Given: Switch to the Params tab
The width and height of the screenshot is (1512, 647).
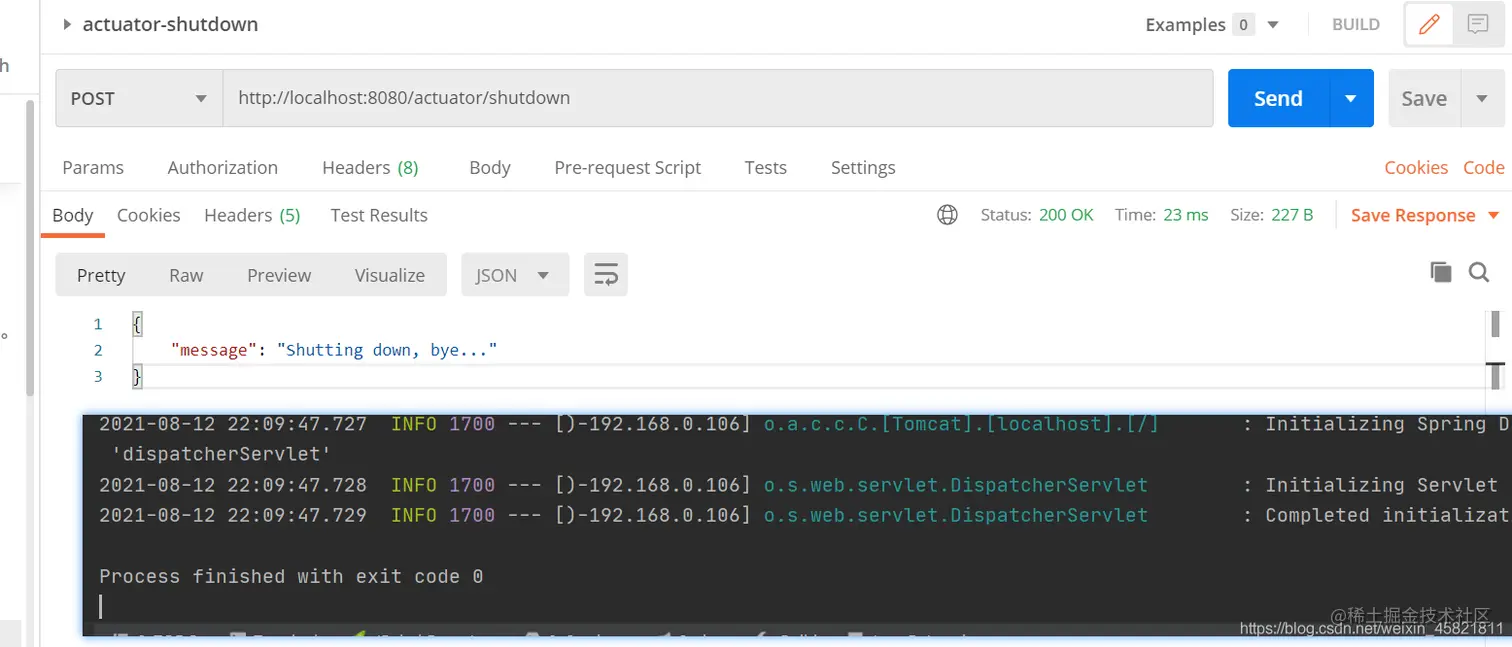Looking at the screenshot, I should 93,168.
